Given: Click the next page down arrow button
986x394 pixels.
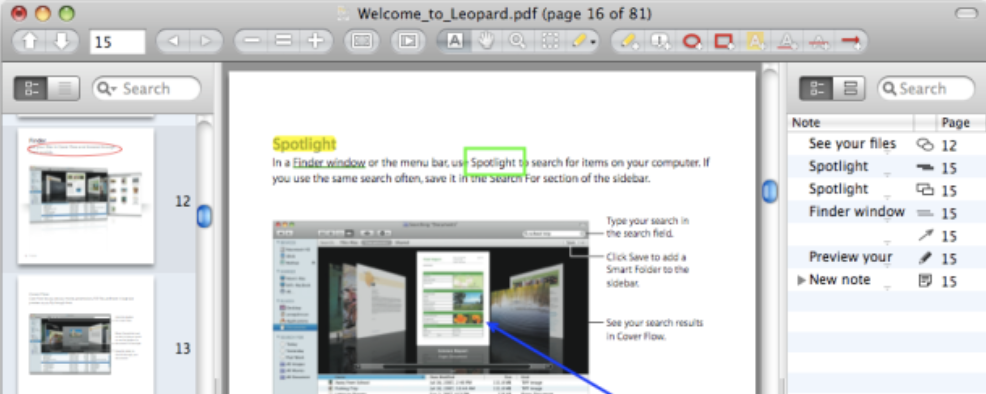Looking at the screenshot, I should click(x=62, y=41).
